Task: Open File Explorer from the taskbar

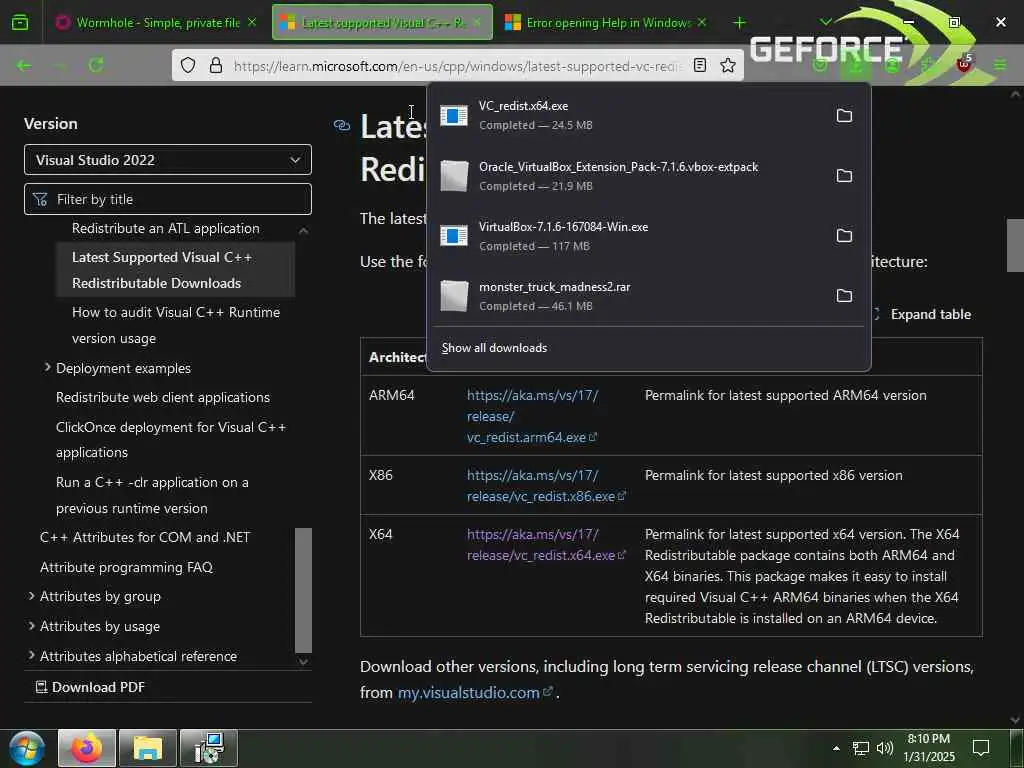Action: tap(148, 748)
